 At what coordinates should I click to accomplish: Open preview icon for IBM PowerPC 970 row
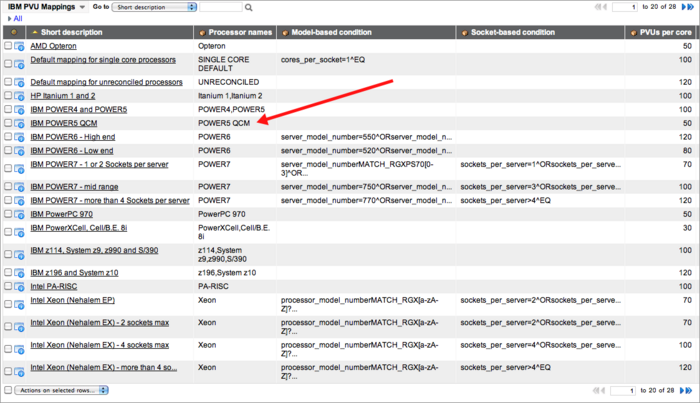(x=19, y=214)
